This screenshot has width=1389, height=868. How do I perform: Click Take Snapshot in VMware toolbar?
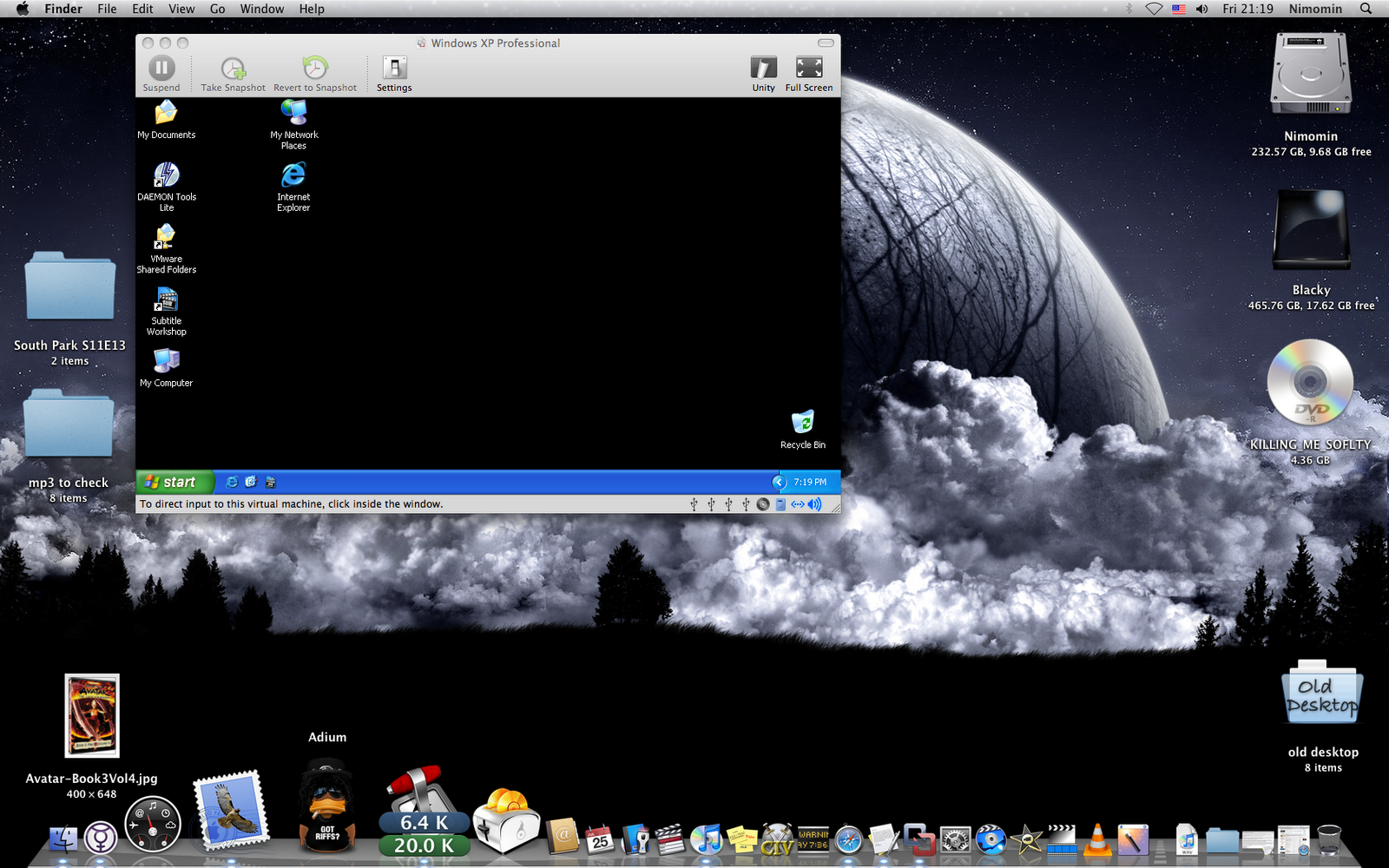(x=234, y=74)
